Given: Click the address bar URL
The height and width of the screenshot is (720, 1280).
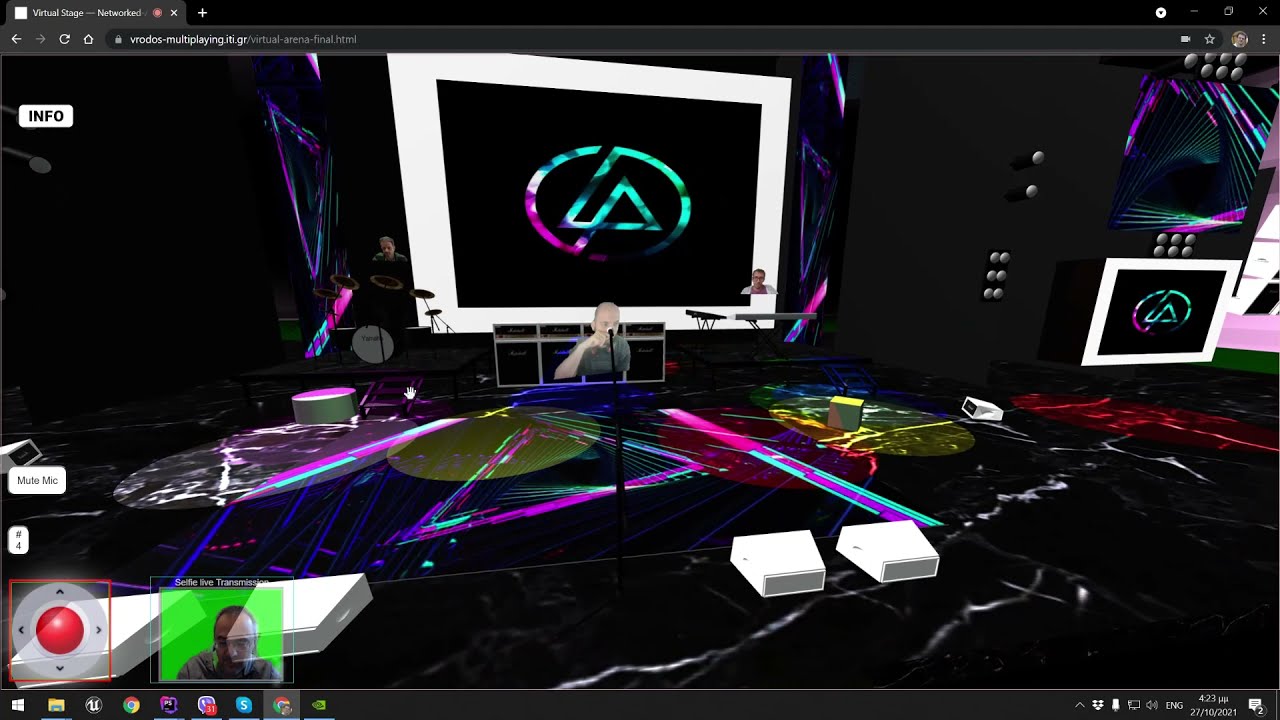Looking at the screenshot, I should tap(243, 39).
